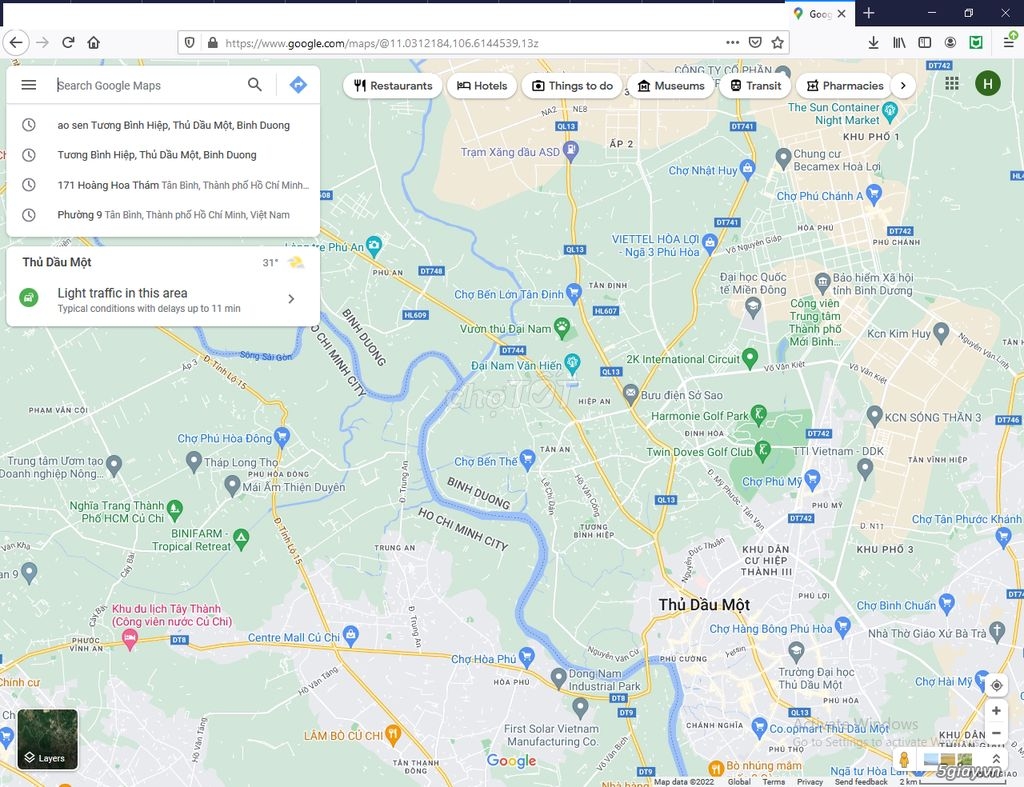The width and height of the screenshot is (1024, 787).
Task: Click the Twin Doves Golf Club marker
Action: pos(762,449)
